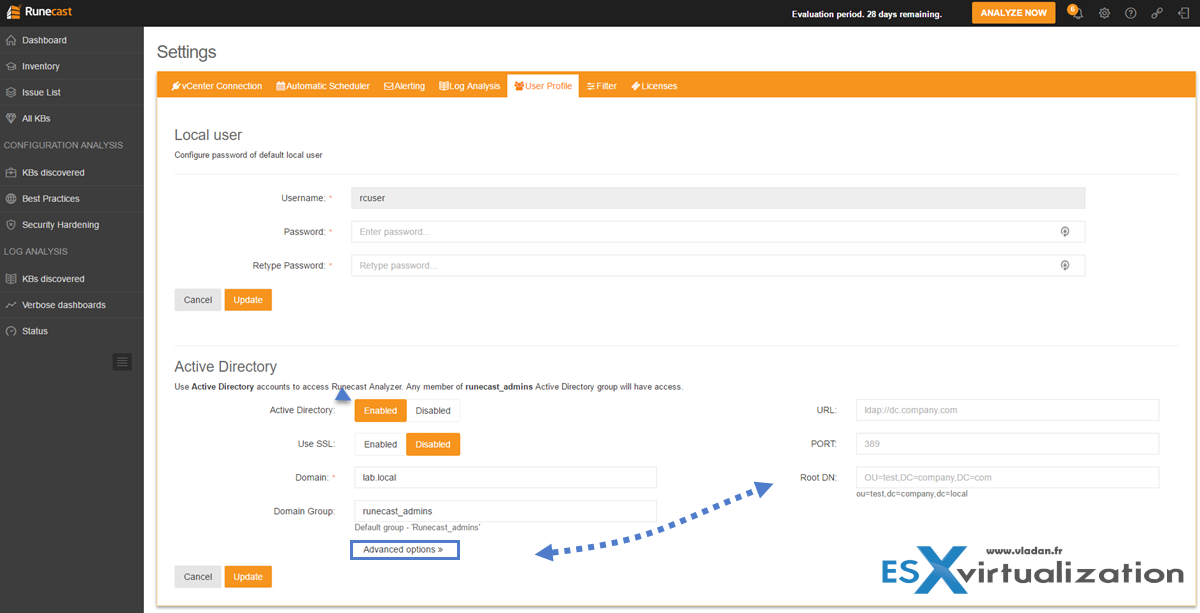Image resolution: width=1200 pixels, height=613 pixels.
Task: Click the Runecast logo
Action: [x=39, y=12]
